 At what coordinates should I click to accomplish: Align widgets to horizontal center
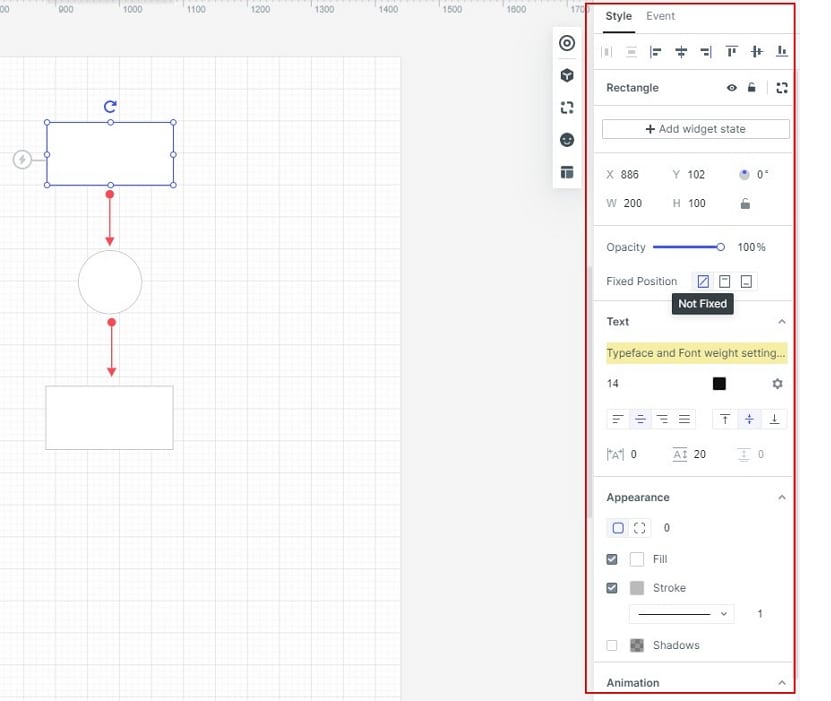click(x=681, y=51)
